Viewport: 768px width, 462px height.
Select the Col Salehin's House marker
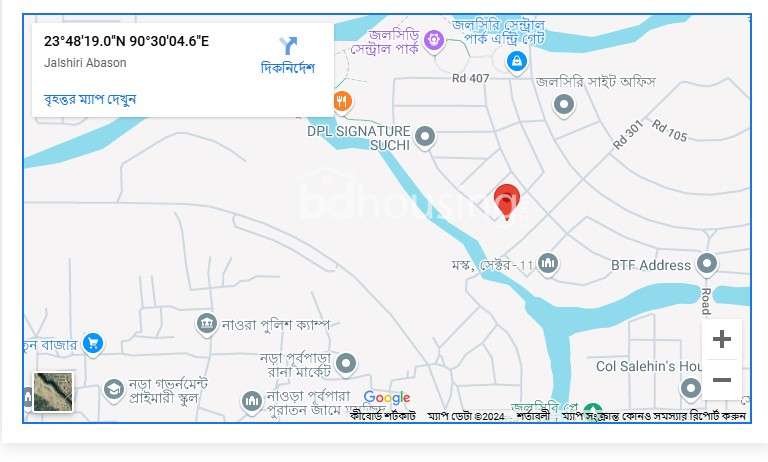(691, 389)
